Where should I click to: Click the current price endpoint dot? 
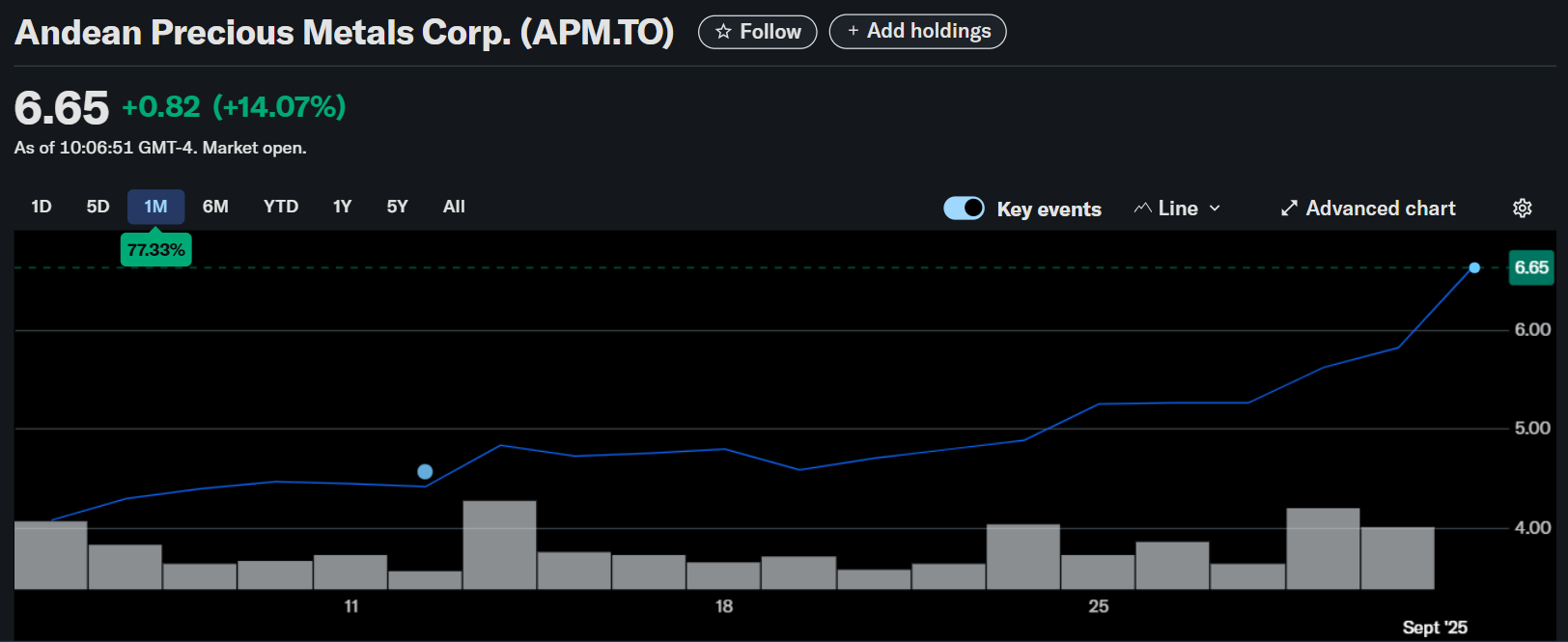1474,267
